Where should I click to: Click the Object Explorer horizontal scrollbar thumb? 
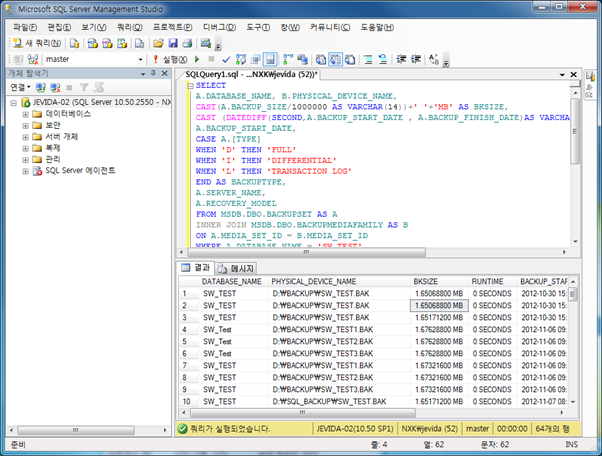(x=76, y=430)
